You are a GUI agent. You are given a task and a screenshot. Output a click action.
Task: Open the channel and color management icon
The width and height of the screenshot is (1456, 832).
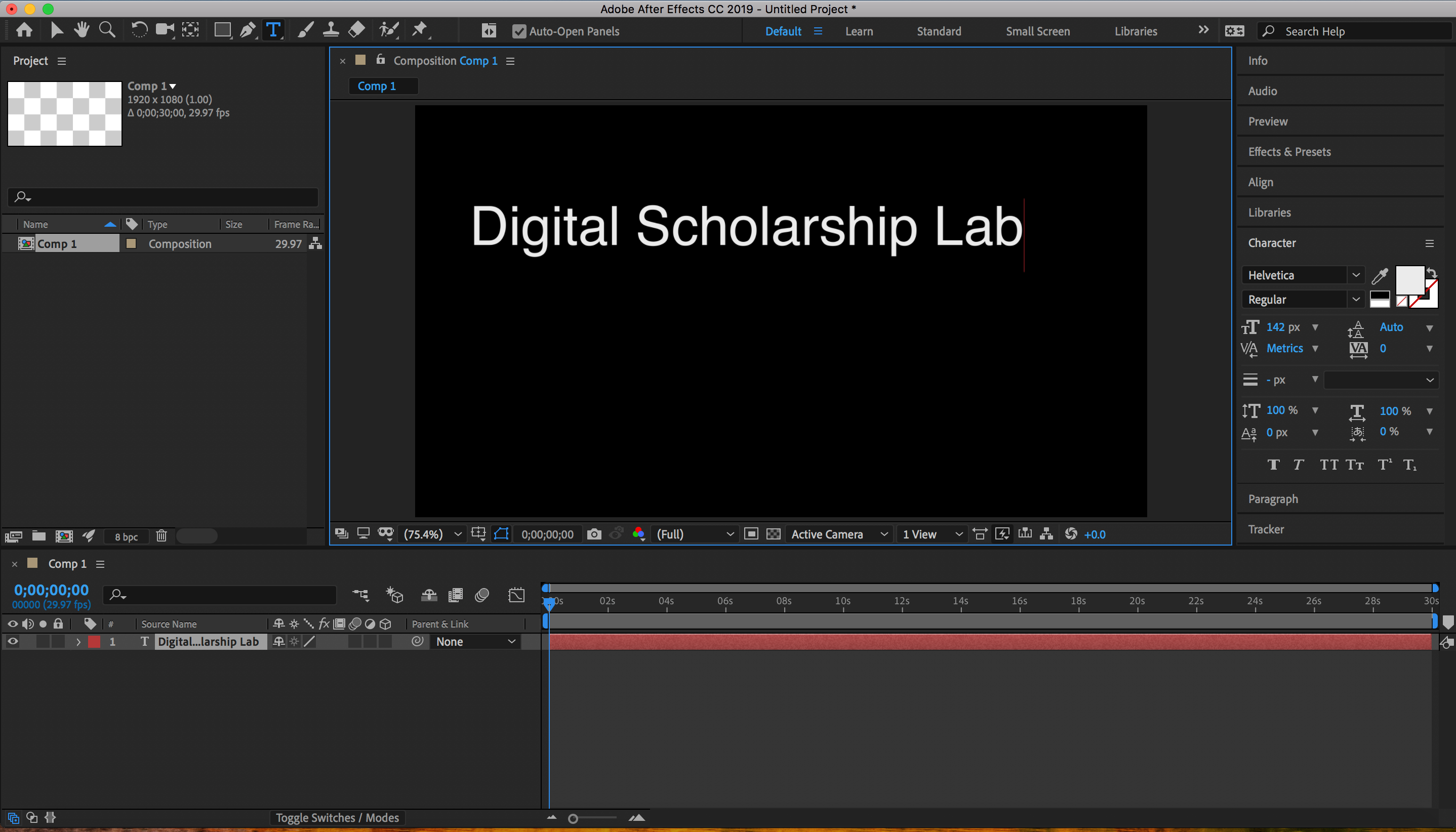point(638,534)
